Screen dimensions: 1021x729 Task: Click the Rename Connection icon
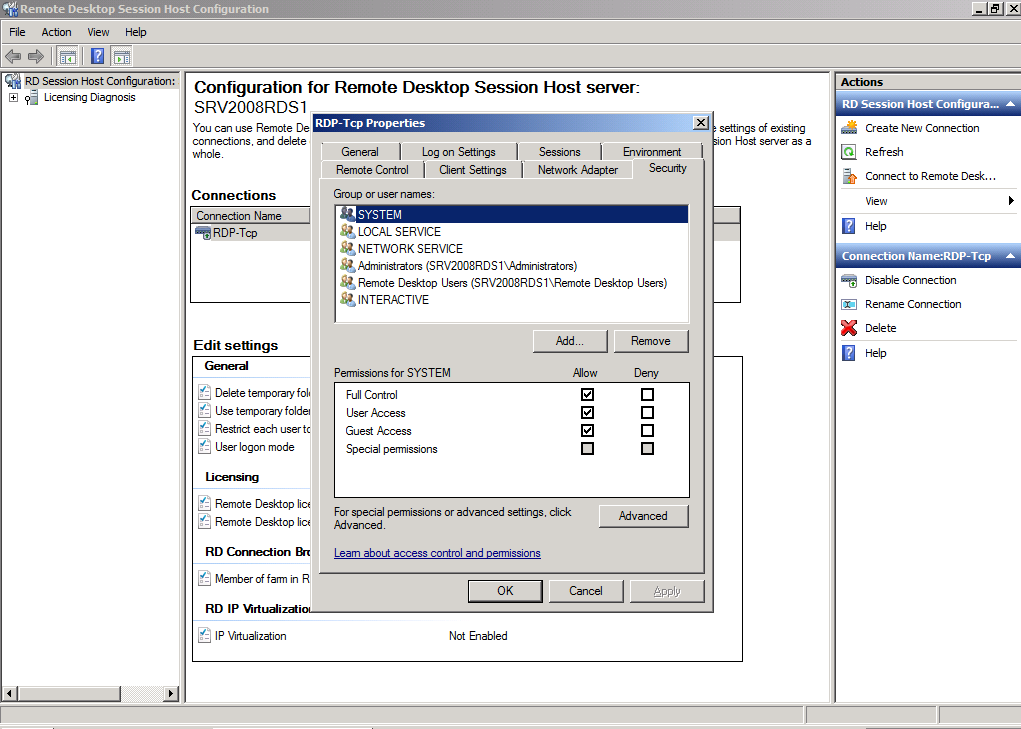click(849, 305)
